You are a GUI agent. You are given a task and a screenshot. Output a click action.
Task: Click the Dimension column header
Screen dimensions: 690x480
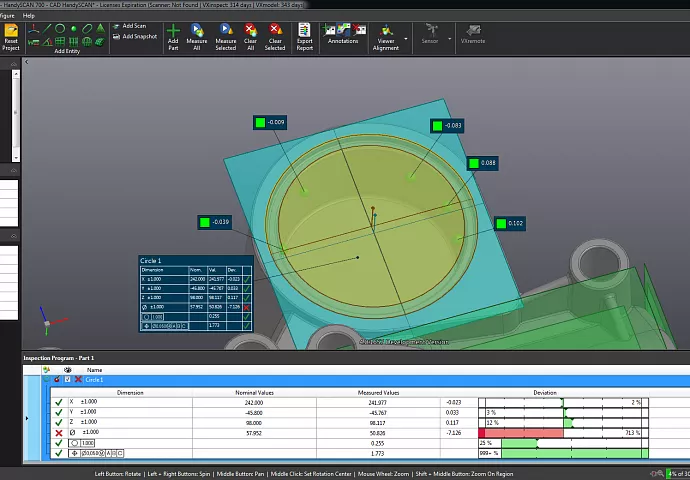point(130,392)
